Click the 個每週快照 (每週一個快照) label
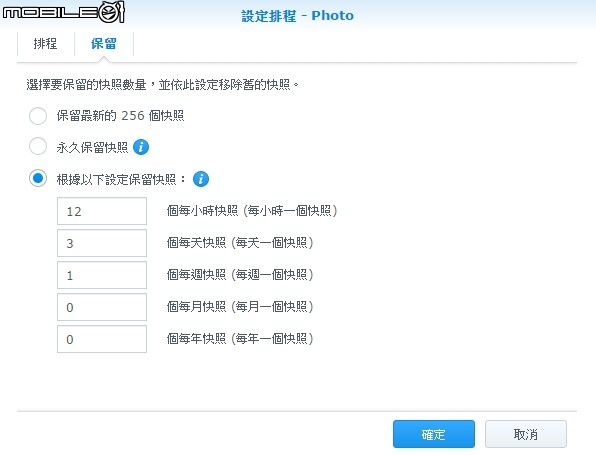This screenshot has width=596, height=455. [240, 274]
